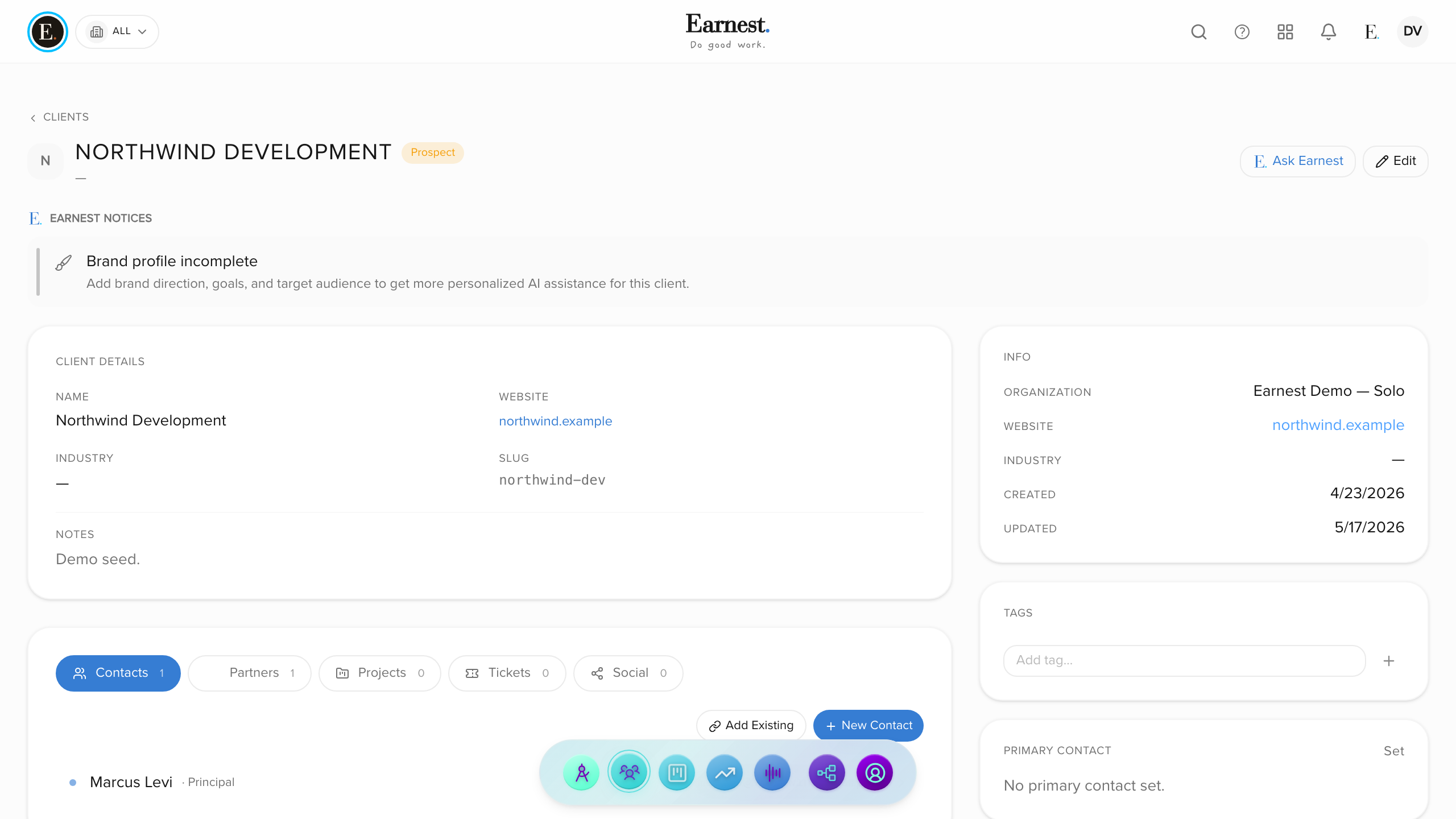The image size is (1456, 819).
Task: Click the Ask Earnest button
Action: coord(1298,162)
